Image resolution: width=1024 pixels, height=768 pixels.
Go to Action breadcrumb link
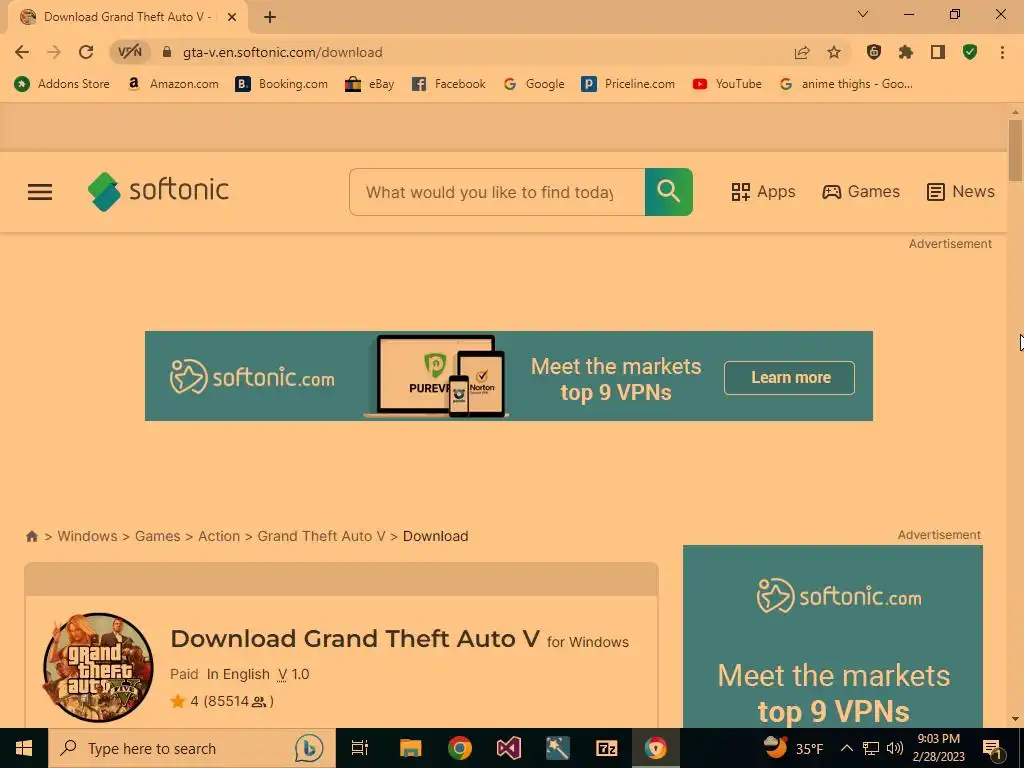219,536
